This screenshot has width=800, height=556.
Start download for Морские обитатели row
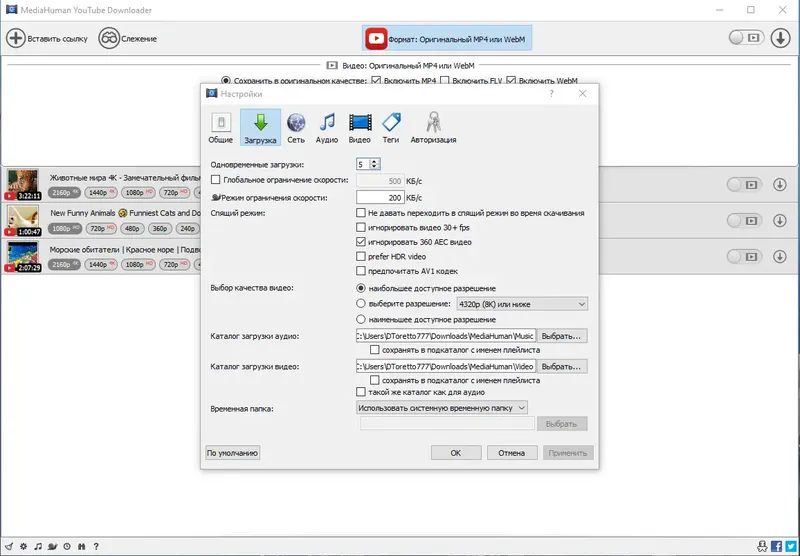[780, 257]
